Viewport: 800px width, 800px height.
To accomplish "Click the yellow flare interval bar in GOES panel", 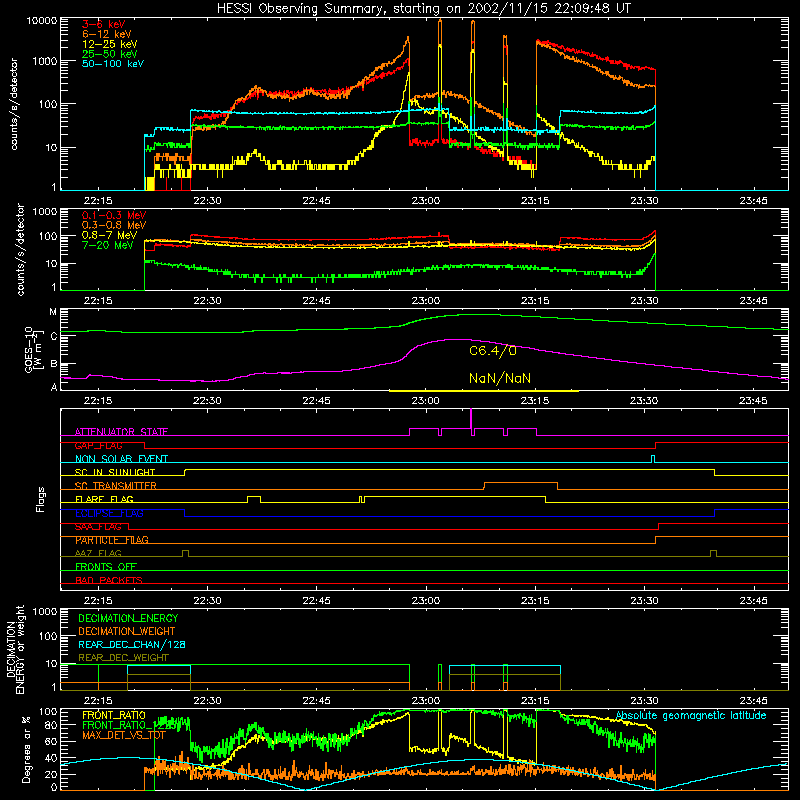I will tap(484, 391).
